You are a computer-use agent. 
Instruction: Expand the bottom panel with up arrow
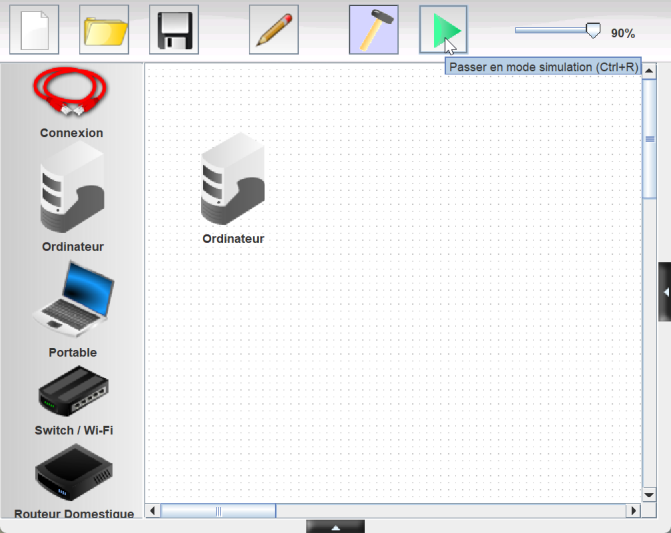click(x=335, y=526)
